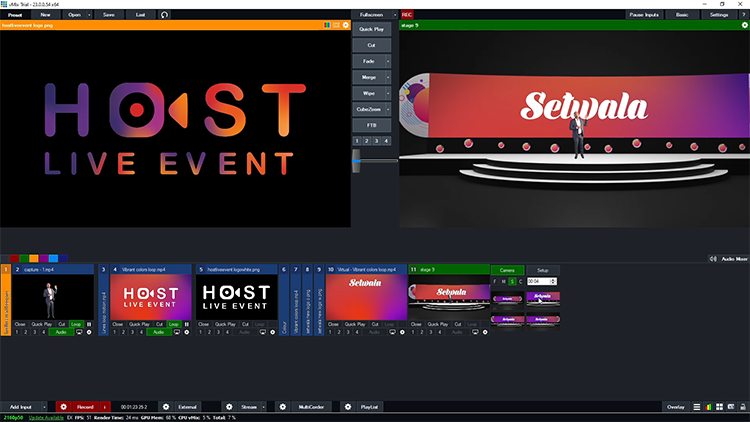Image resolution: width=750 pixels, height=422 pixels.
Task: Expand the Open preset dropdown arrow
Action: coord(89,15)
